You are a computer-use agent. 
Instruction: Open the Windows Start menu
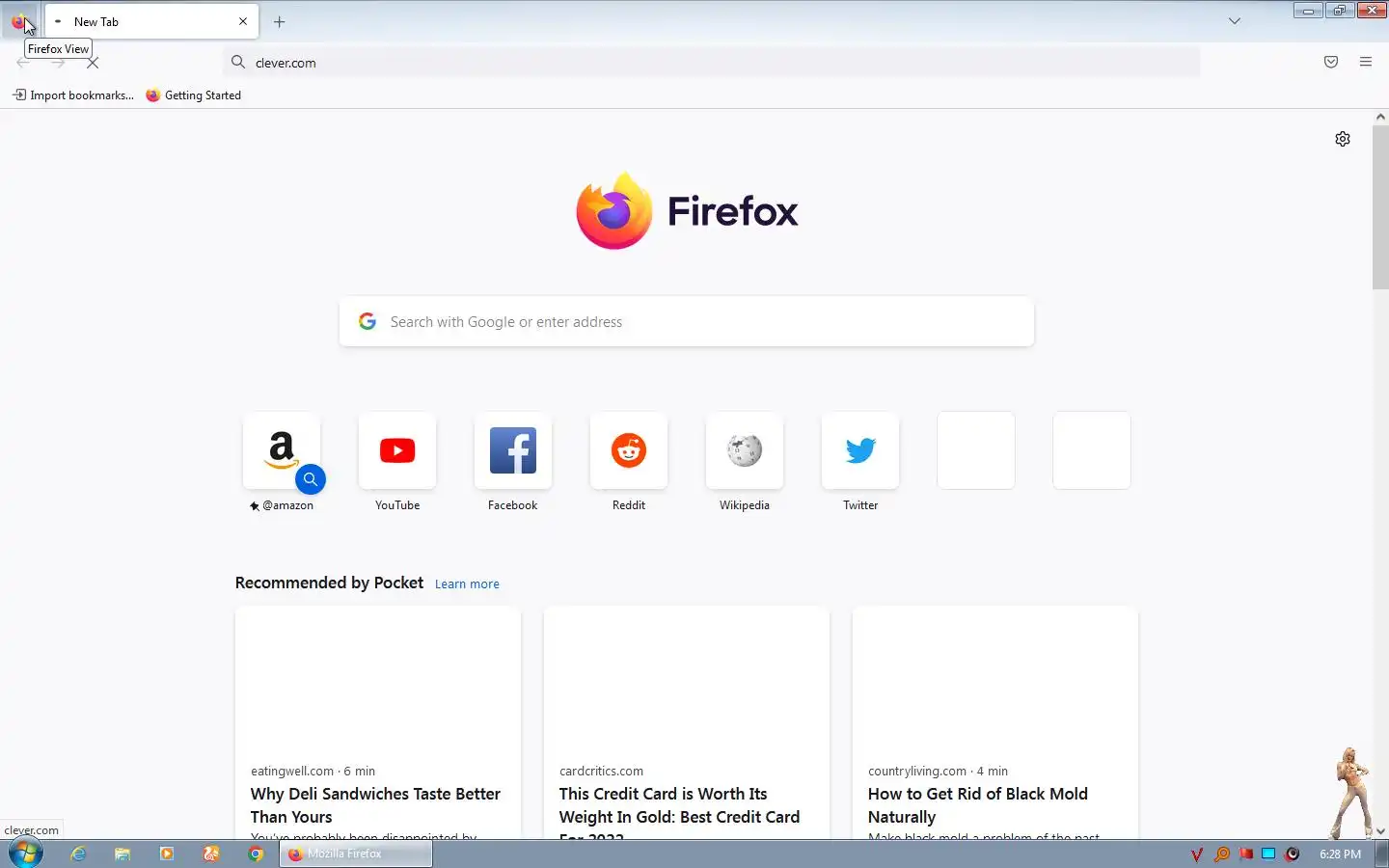click(25, 854)
